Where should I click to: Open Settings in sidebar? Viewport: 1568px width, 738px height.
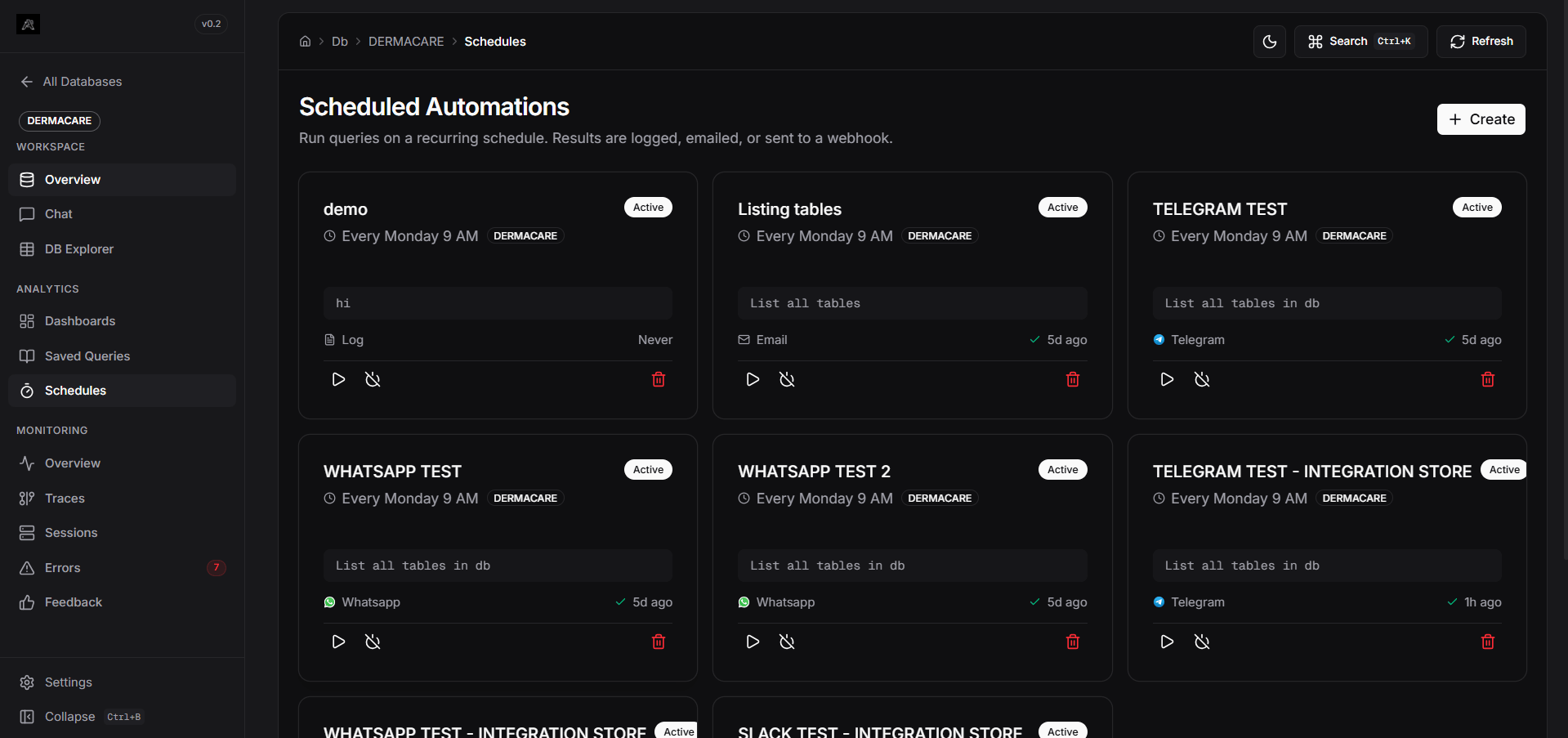point(122,682)
